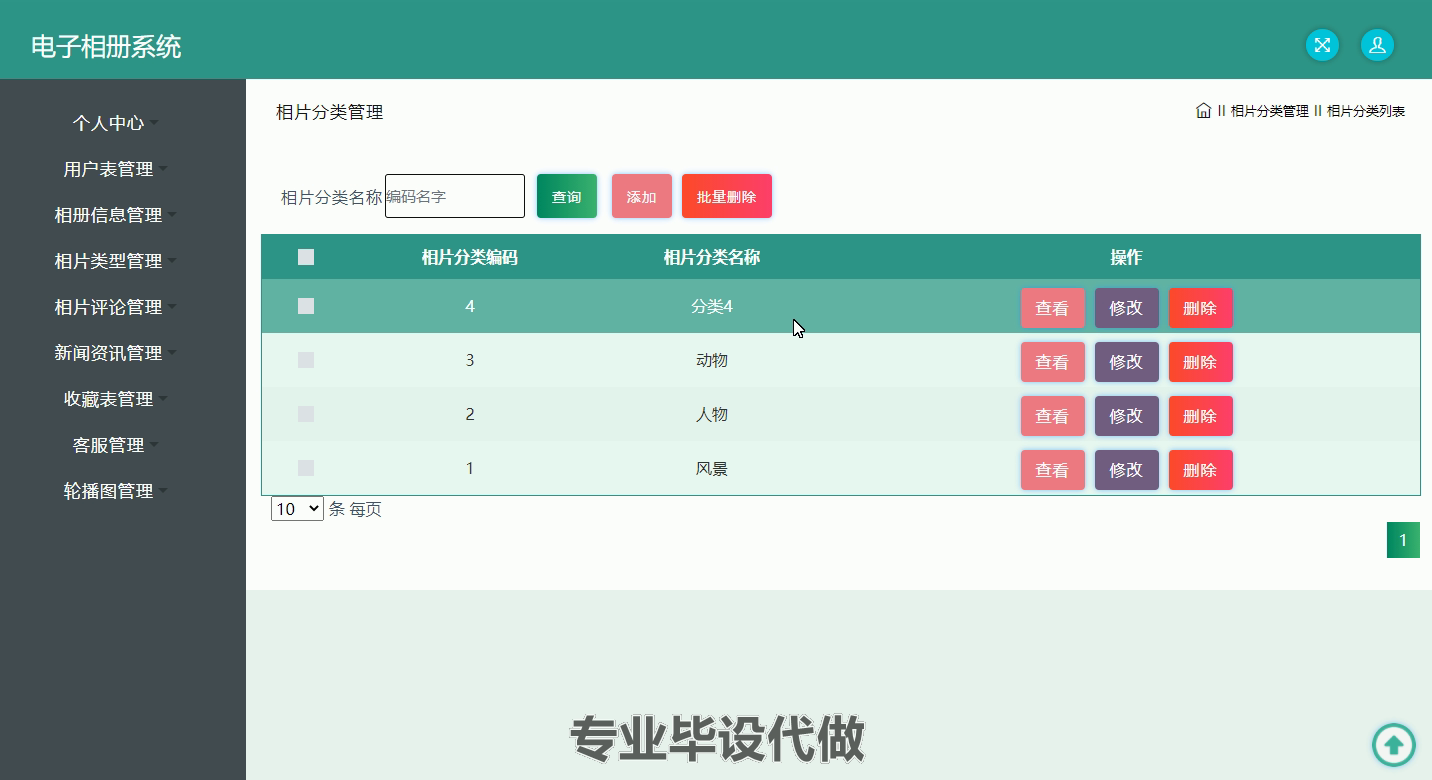Viewport: 1432px width, 780px height.
Task: Delete the 人物 row with 删除
Action: click(x=1200, y=416)
